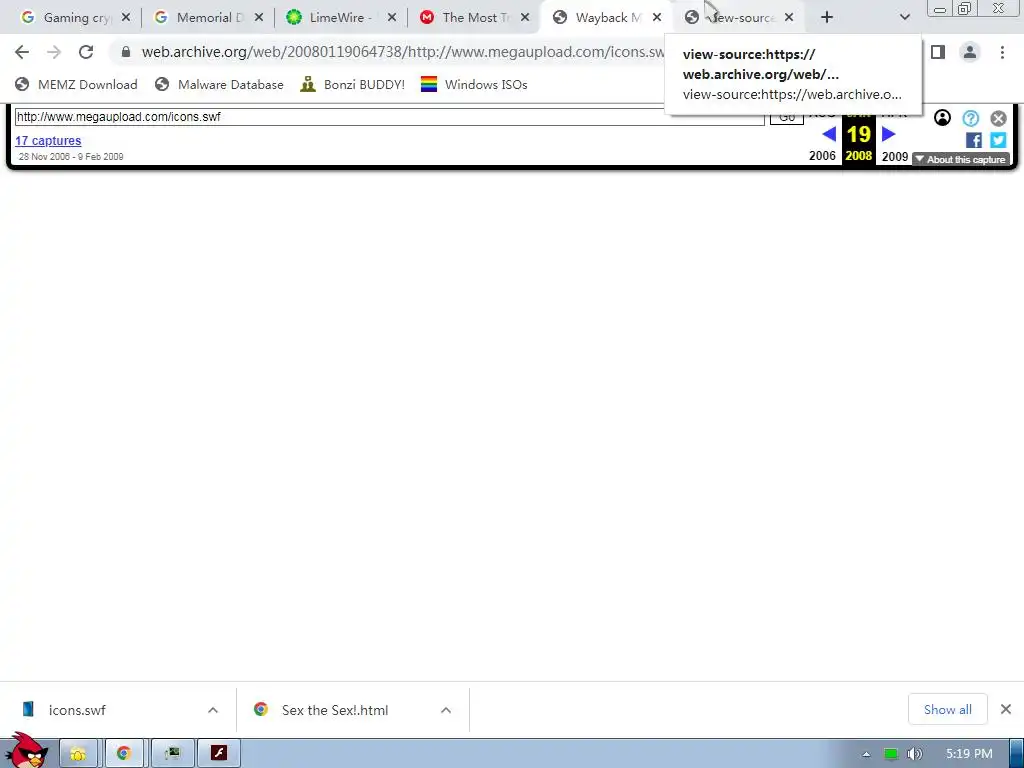
Task: Expand the tab search dropdown
Action: tap(904, 18)
